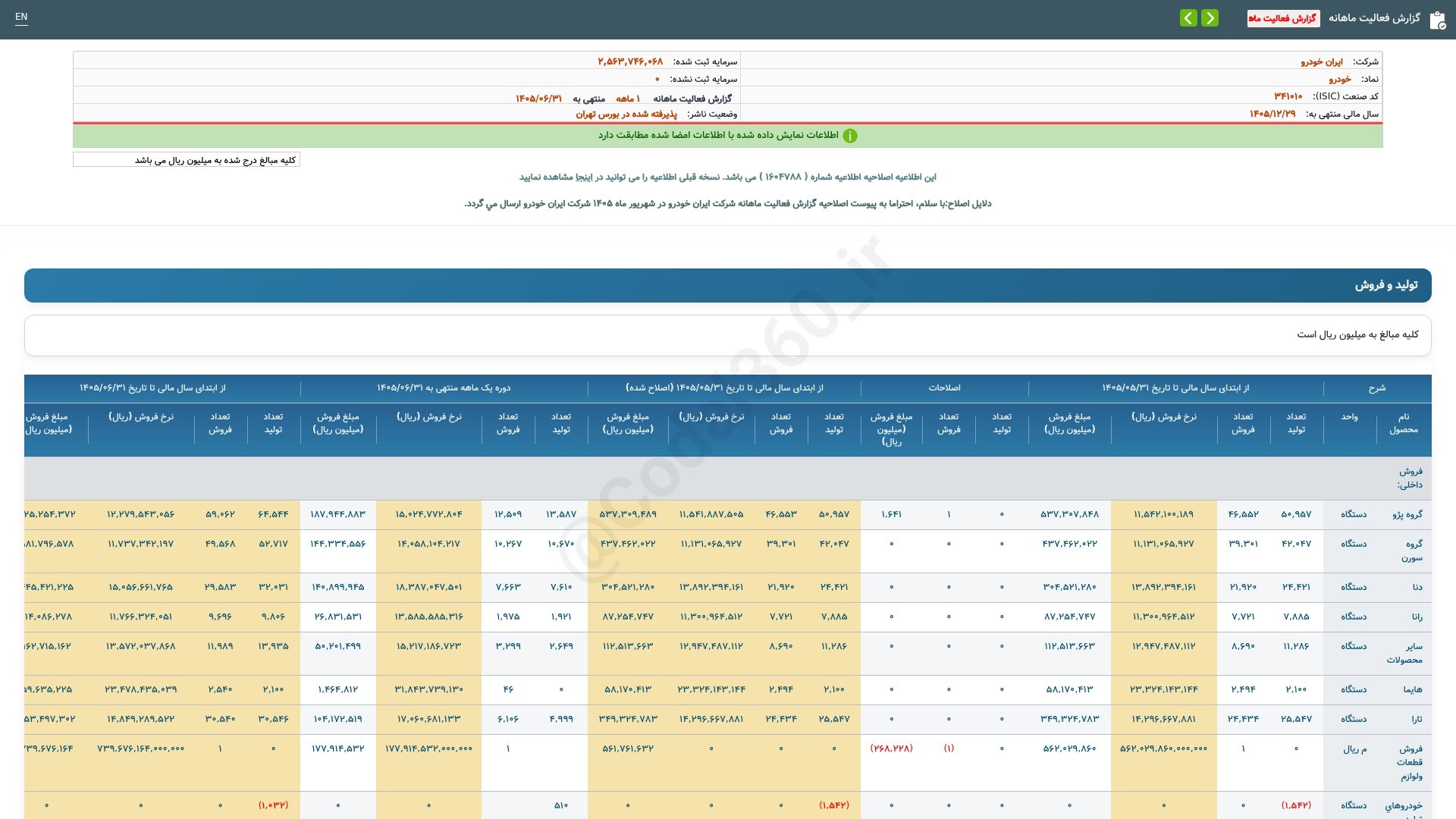Click the هایما product row name

[x=1413, y=690]
